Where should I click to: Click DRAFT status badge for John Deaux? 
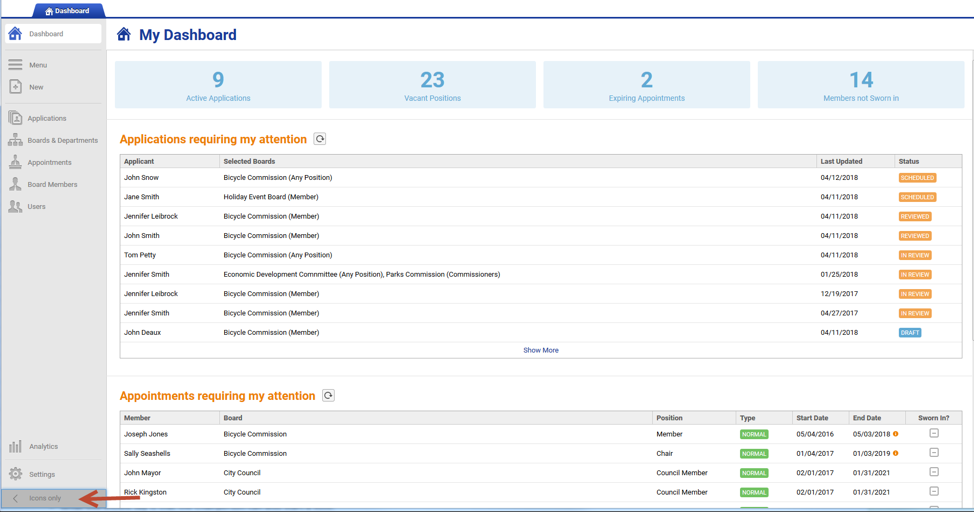point(910,332)
